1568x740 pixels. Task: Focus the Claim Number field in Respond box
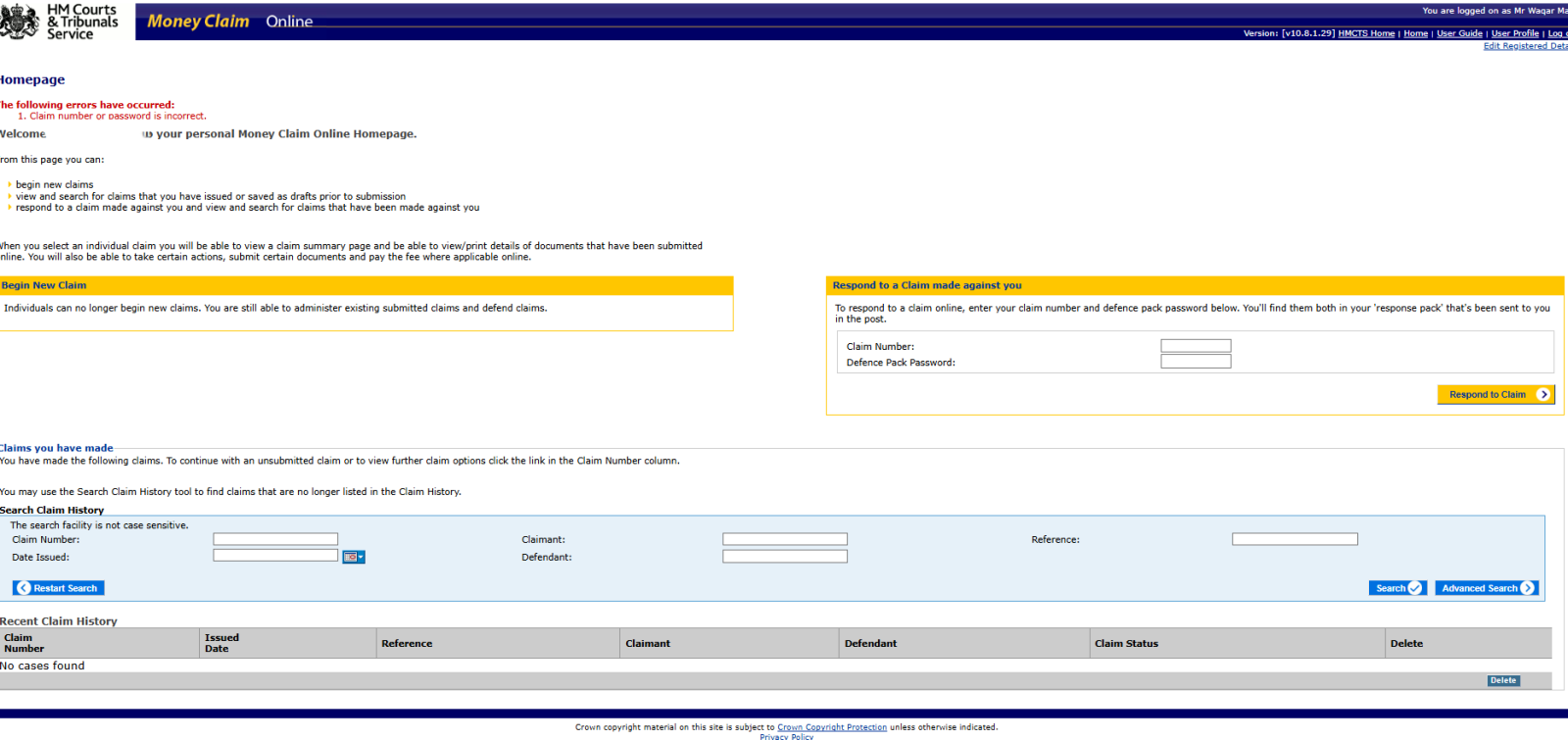click(1196, 346)
